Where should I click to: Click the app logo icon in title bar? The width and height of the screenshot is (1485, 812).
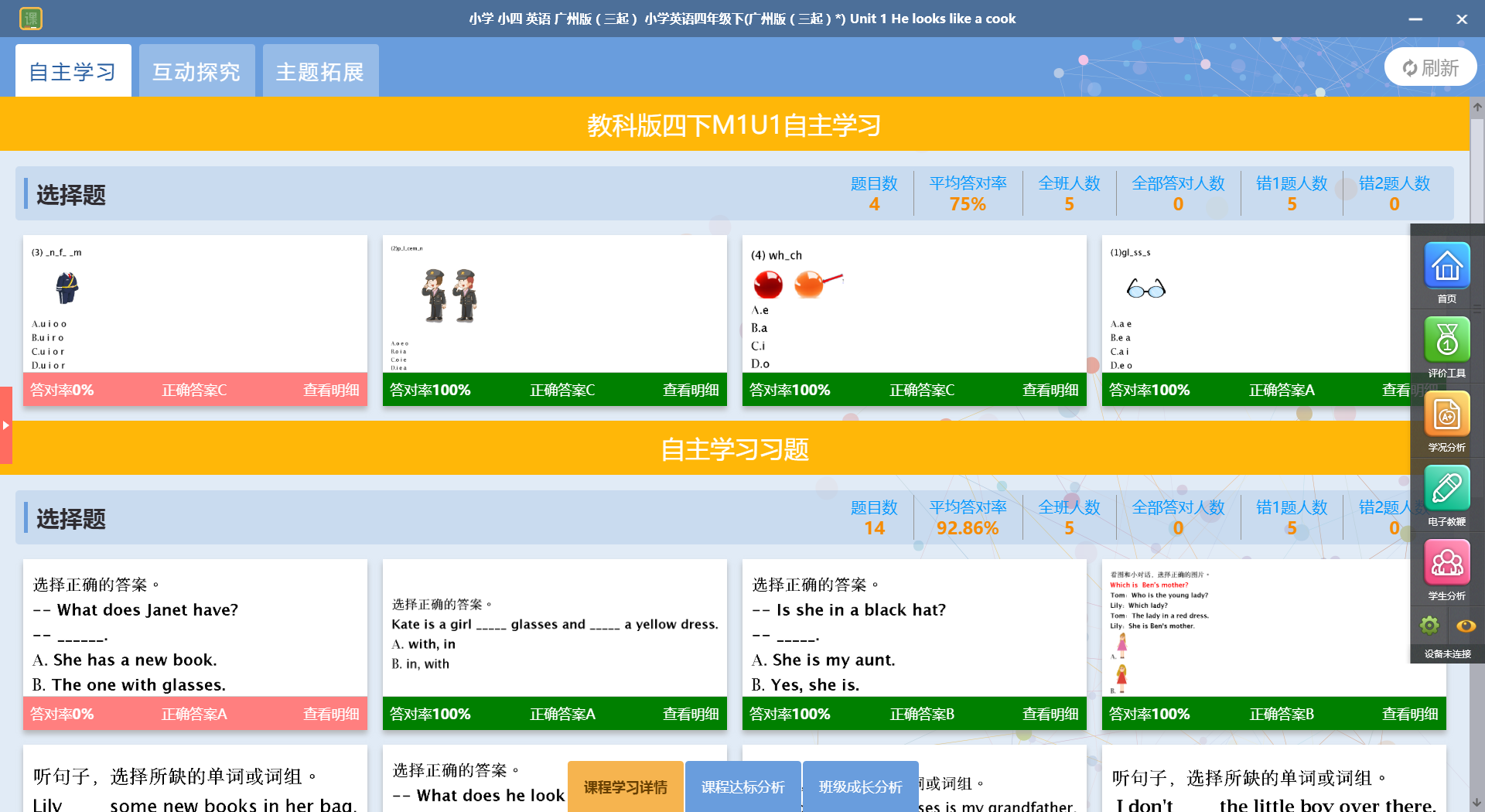(31, 19)
